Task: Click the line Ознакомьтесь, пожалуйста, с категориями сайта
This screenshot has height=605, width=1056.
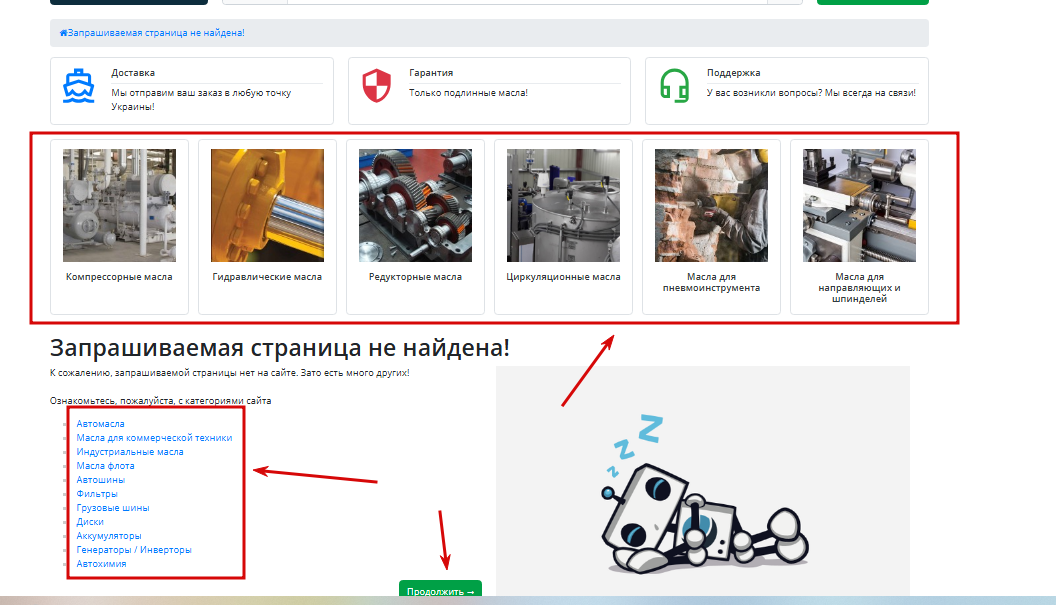Action: (x=160, y=401)
